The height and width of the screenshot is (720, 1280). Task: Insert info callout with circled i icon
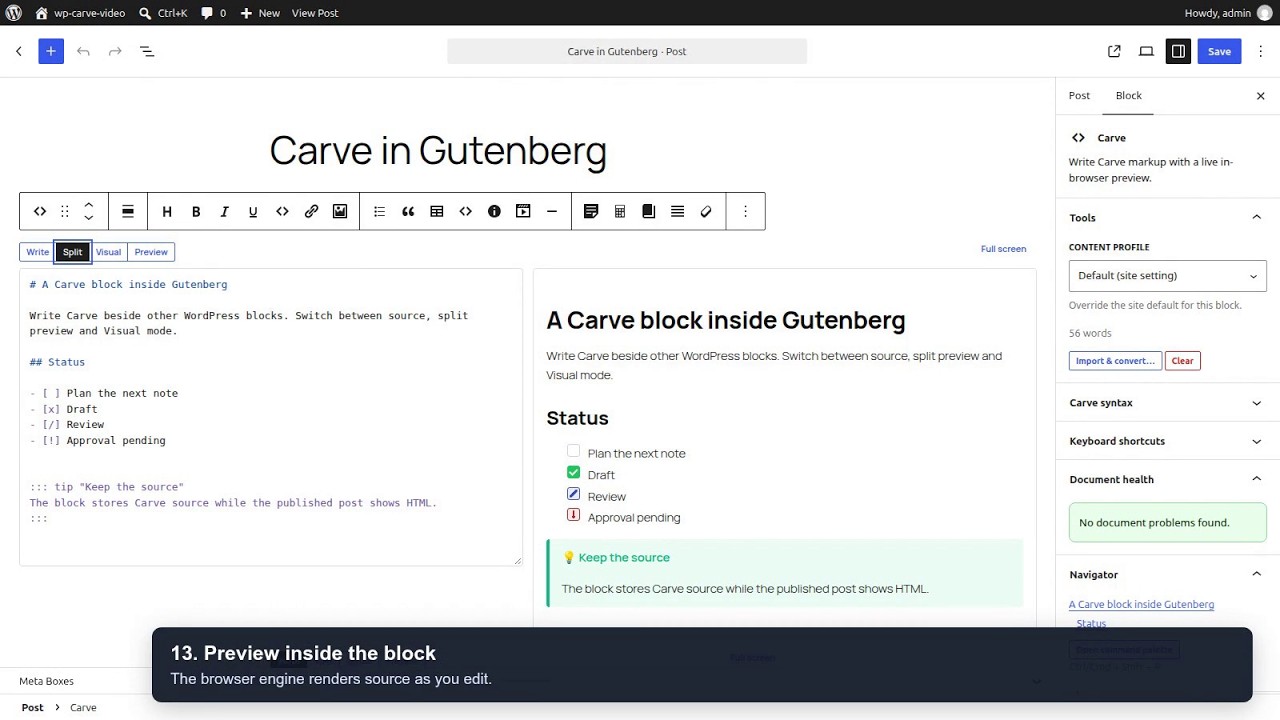point(494,211)
